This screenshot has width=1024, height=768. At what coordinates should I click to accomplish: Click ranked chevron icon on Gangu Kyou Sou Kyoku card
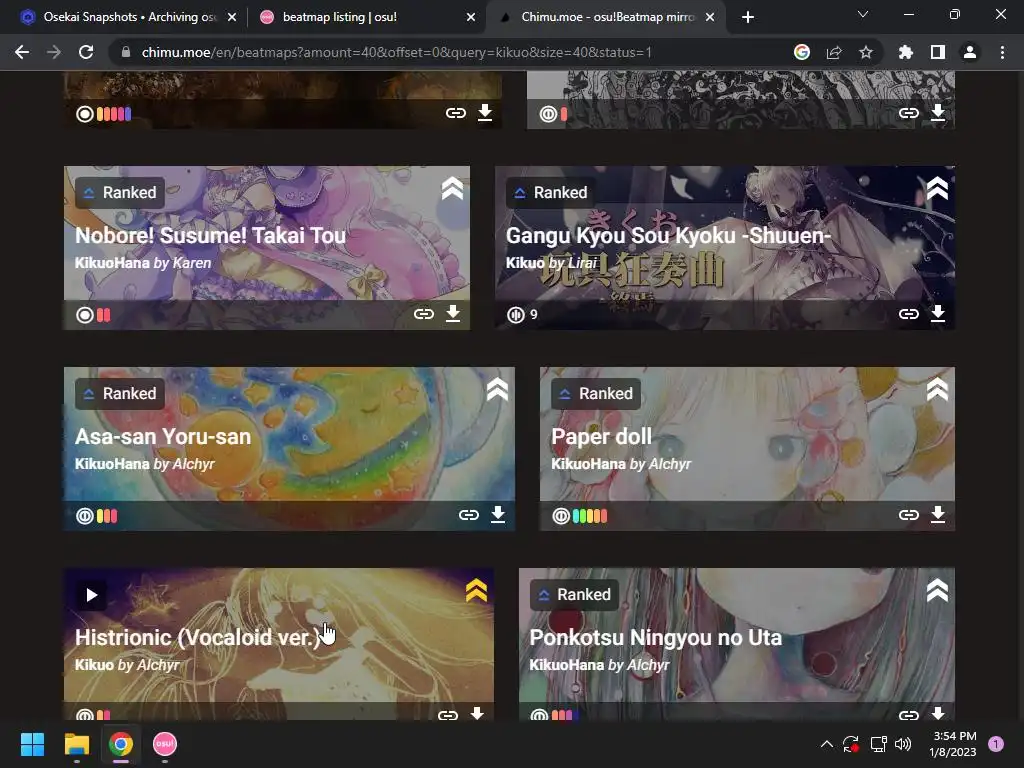point(937,189)
